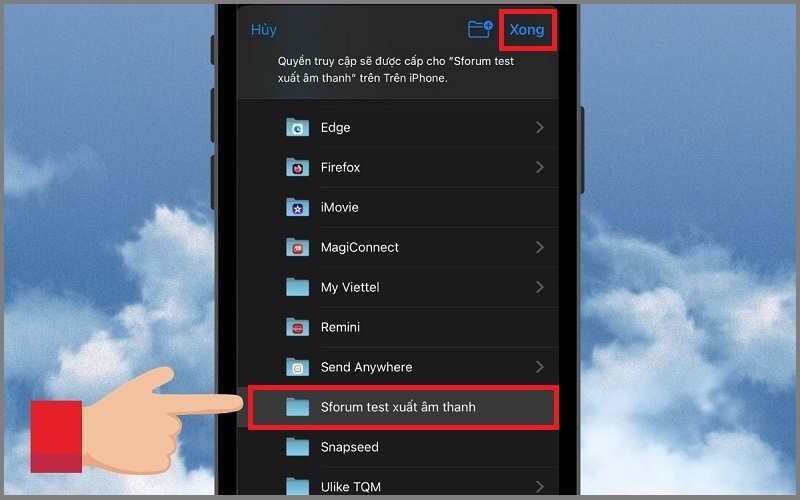Open the Edge folder icon
Screen dimensions: 800x500
tap(297, 127)
